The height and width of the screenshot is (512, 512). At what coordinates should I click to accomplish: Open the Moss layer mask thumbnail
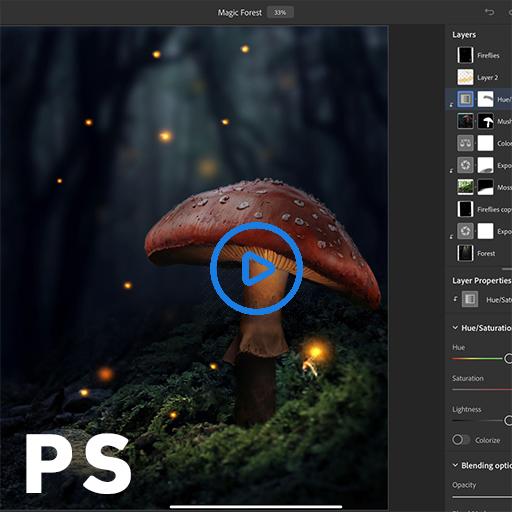pos(485,187)
